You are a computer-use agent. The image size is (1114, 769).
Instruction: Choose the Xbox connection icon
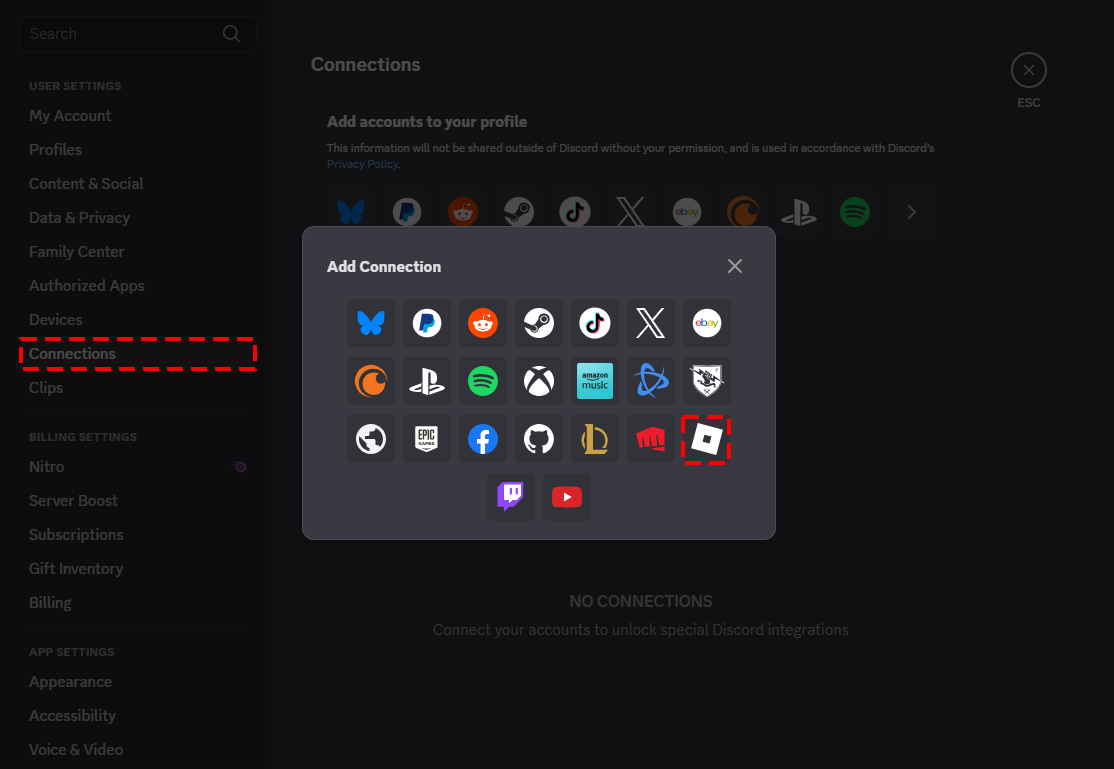(539, 380)
